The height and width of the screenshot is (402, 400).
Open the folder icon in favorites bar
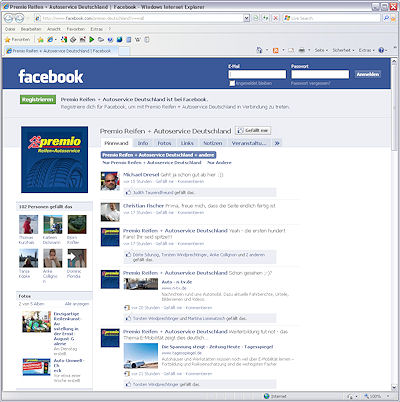(101, 40)
